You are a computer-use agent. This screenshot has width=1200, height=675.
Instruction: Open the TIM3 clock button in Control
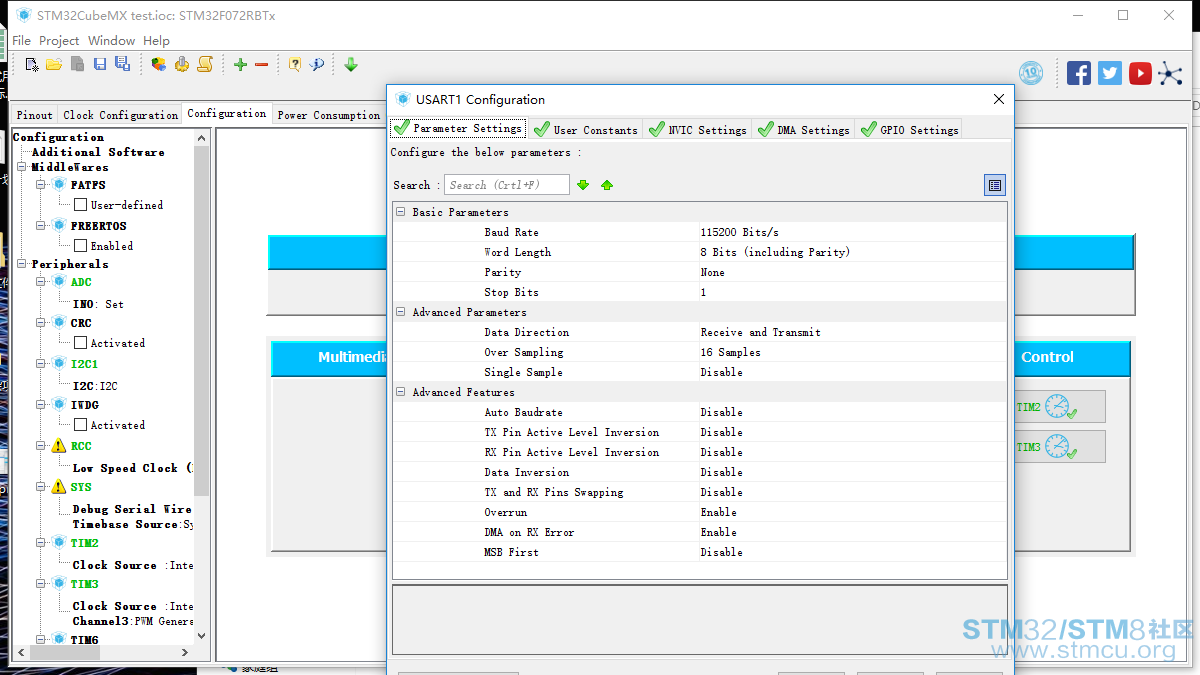[x=1058, y=447]
